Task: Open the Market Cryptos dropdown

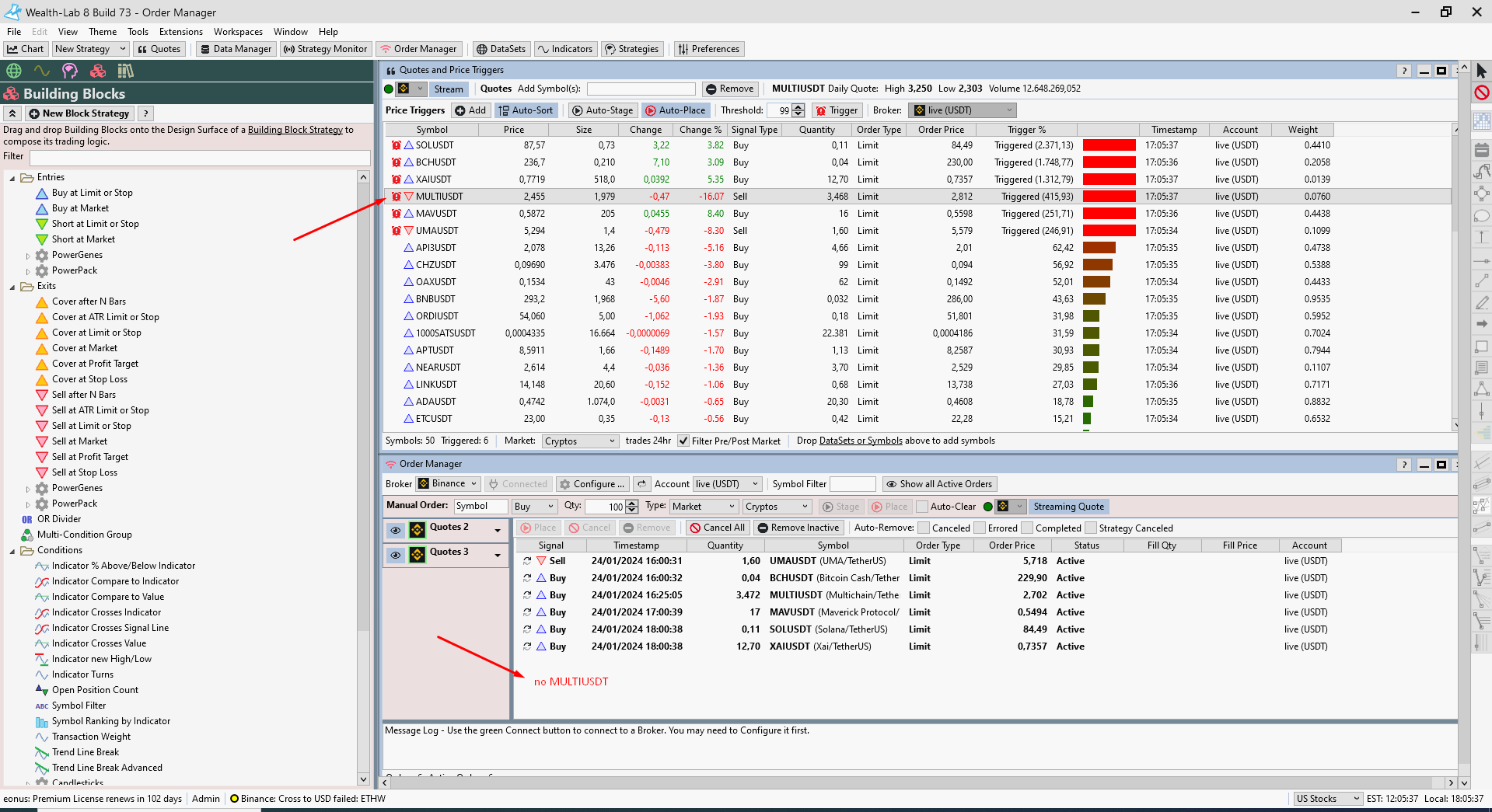Action: coord(580,441)
